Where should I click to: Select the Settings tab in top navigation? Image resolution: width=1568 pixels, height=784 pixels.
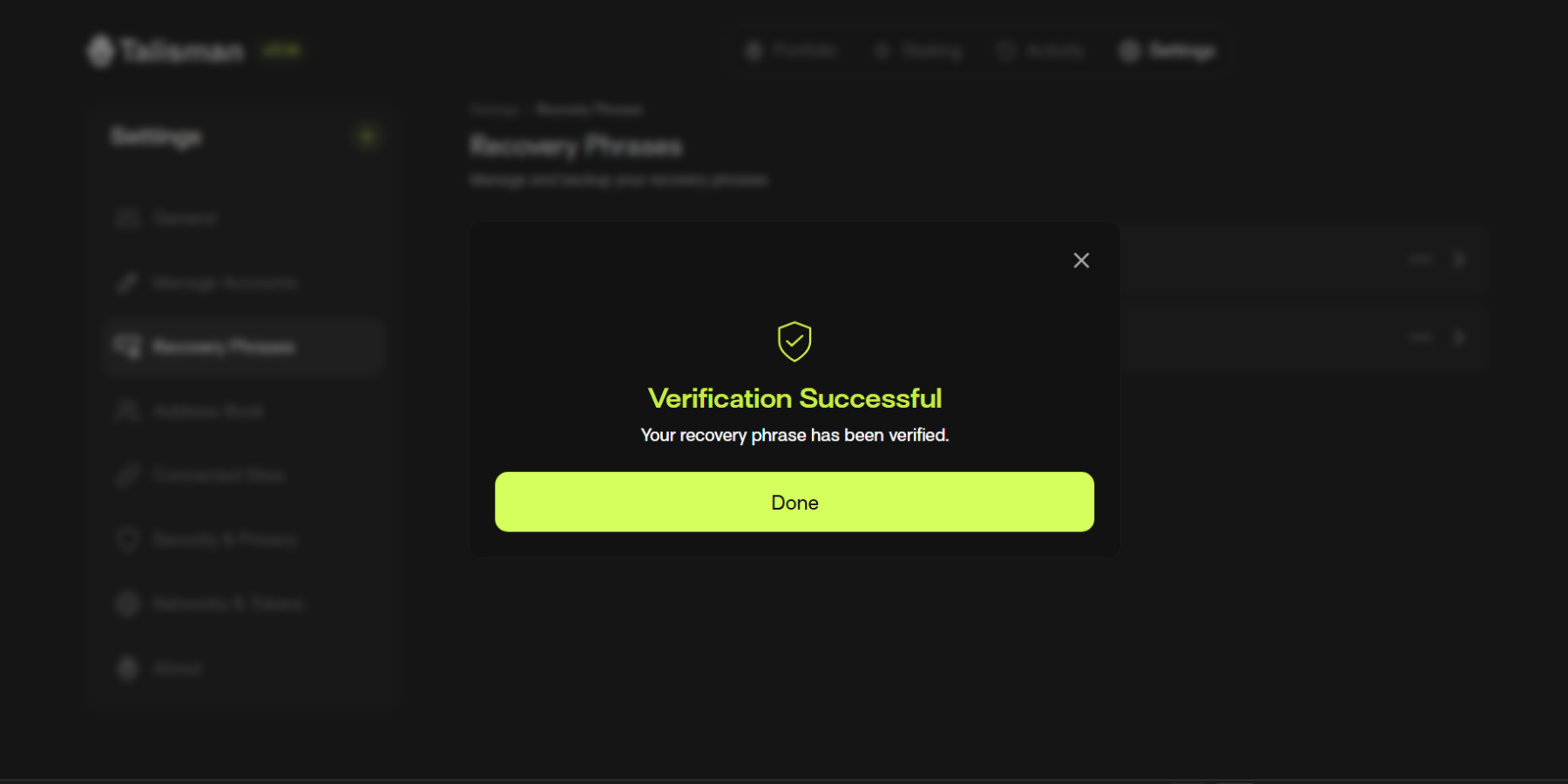click(x=1168, y=51)
